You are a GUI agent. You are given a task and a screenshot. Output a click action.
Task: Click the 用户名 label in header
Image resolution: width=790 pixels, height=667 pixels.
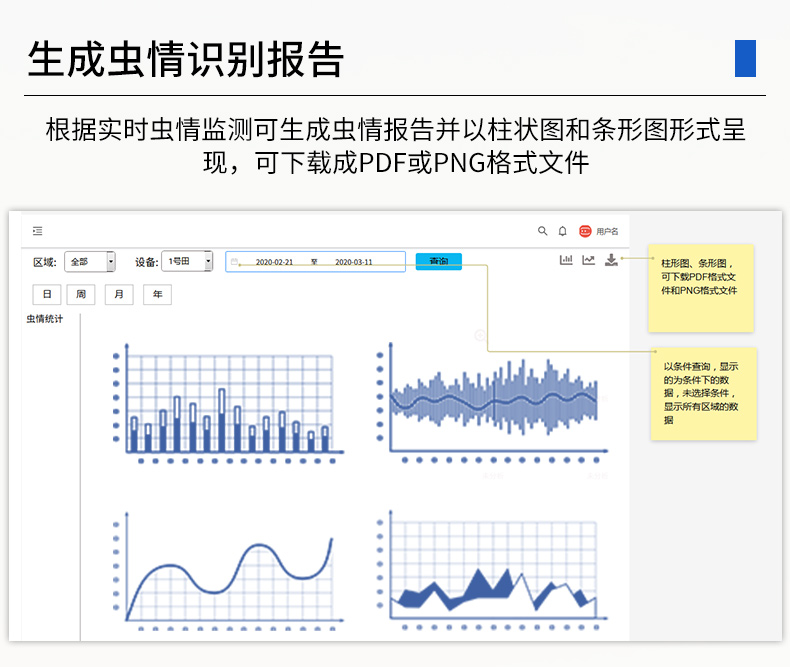[x=607, y=232]
